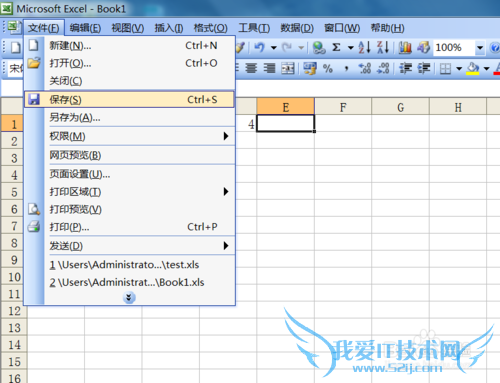The height and width of the screenshot is (383, 500).
Task: Open the 工具(T) menu
Action: point(254,28)
